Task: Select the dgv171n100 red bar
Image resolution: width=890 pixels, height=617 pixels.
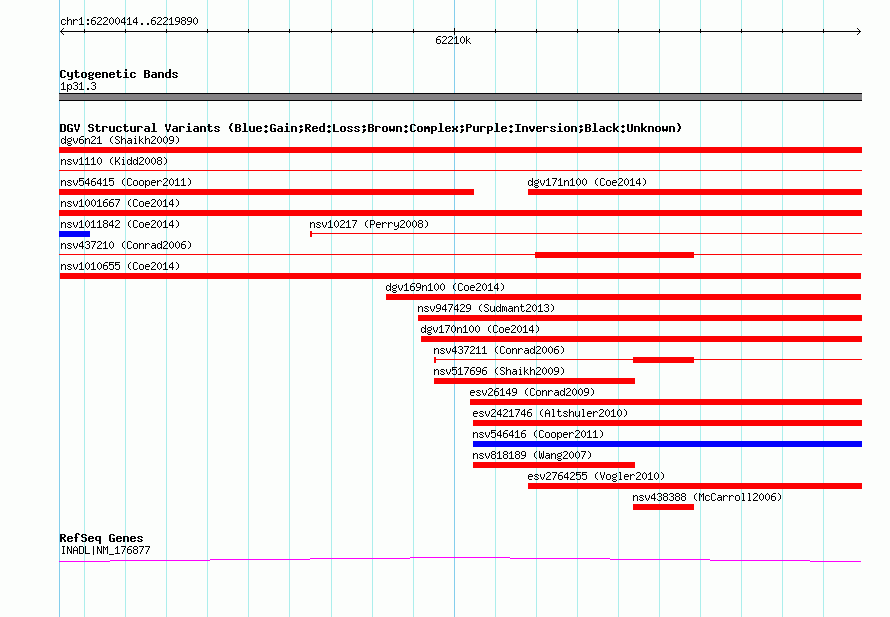Action: click(695, 192)
